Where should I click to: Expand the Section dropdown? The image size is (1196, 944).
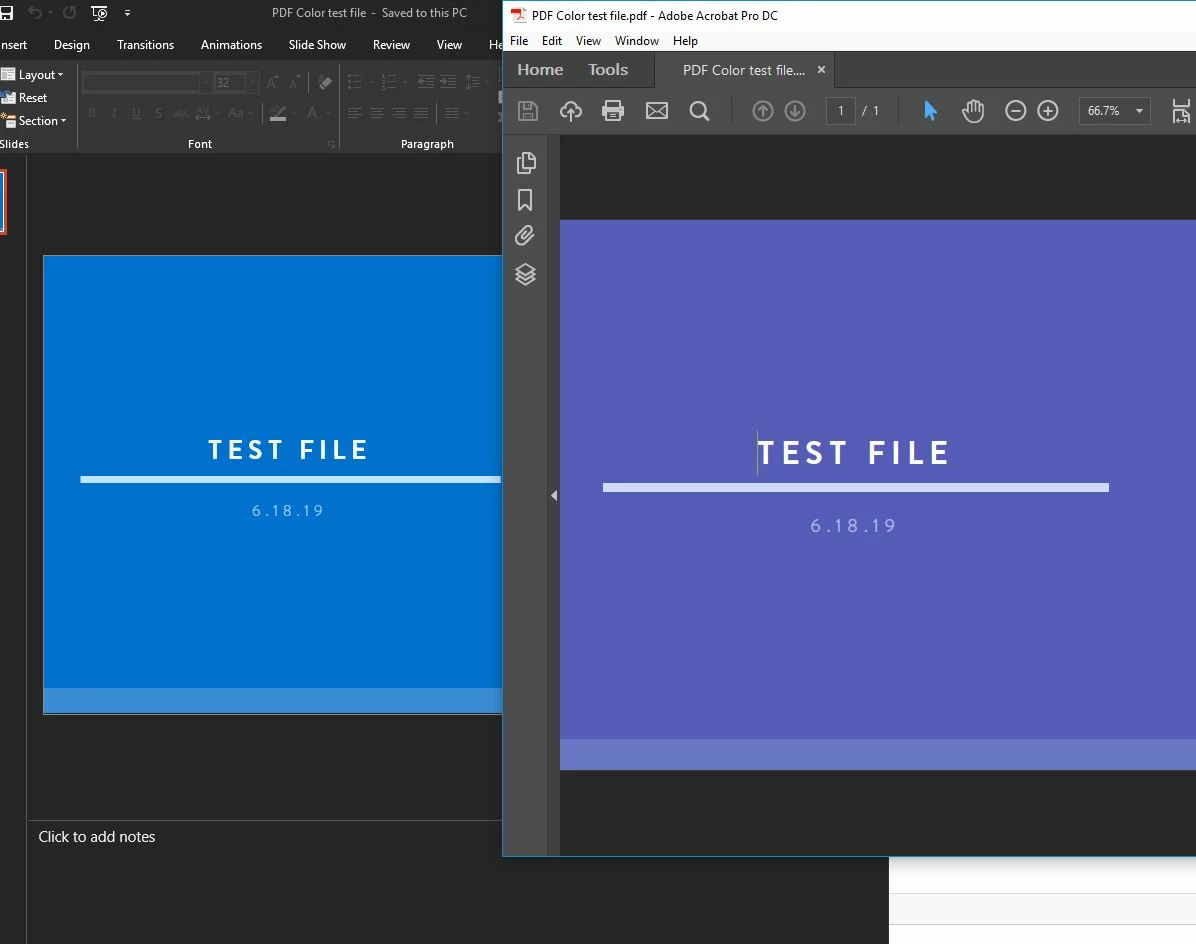tap(34, 120)
